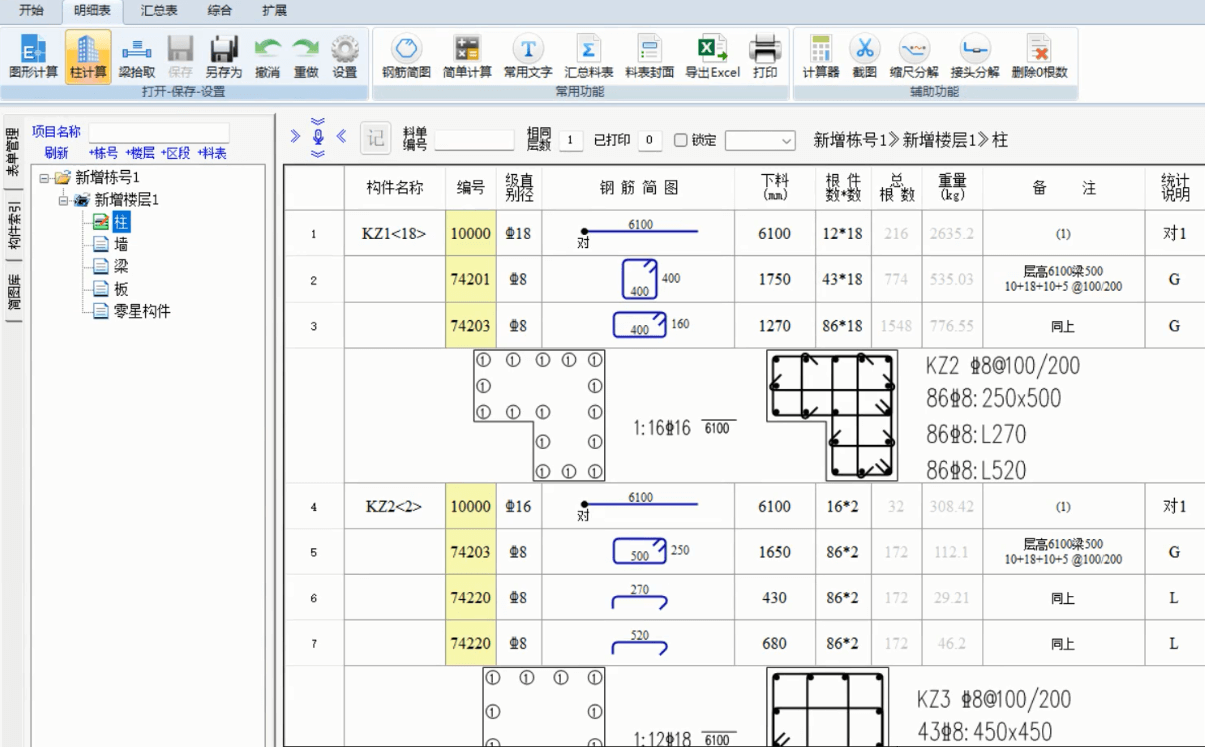Click the +楼层 add floor link
Screen dimensions: 1205x747
tap(139, 153)
